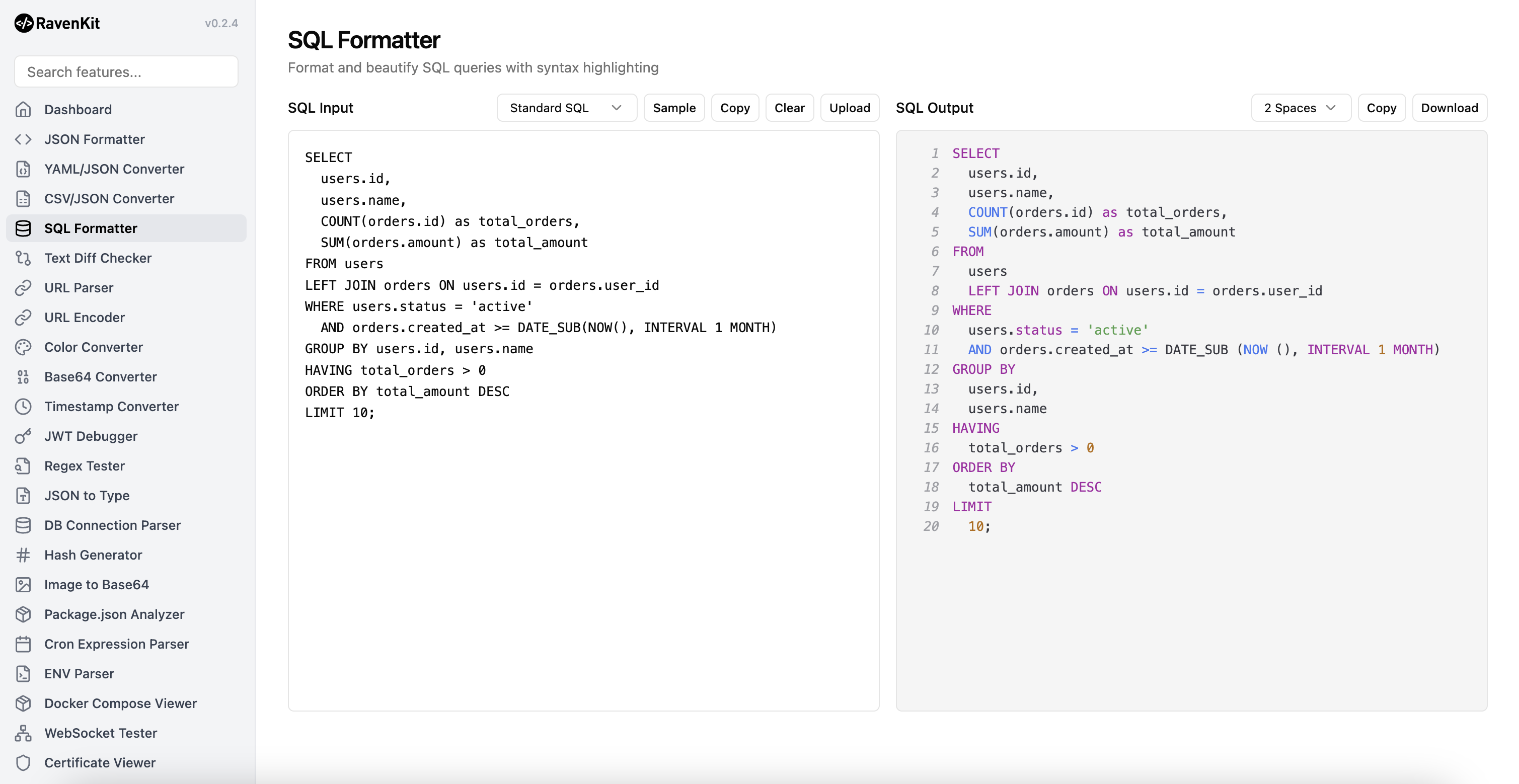Click the WebSocket Tester network icon
Screen dimensions: 1519x784
pyautogui.click(x=23, y=733)
